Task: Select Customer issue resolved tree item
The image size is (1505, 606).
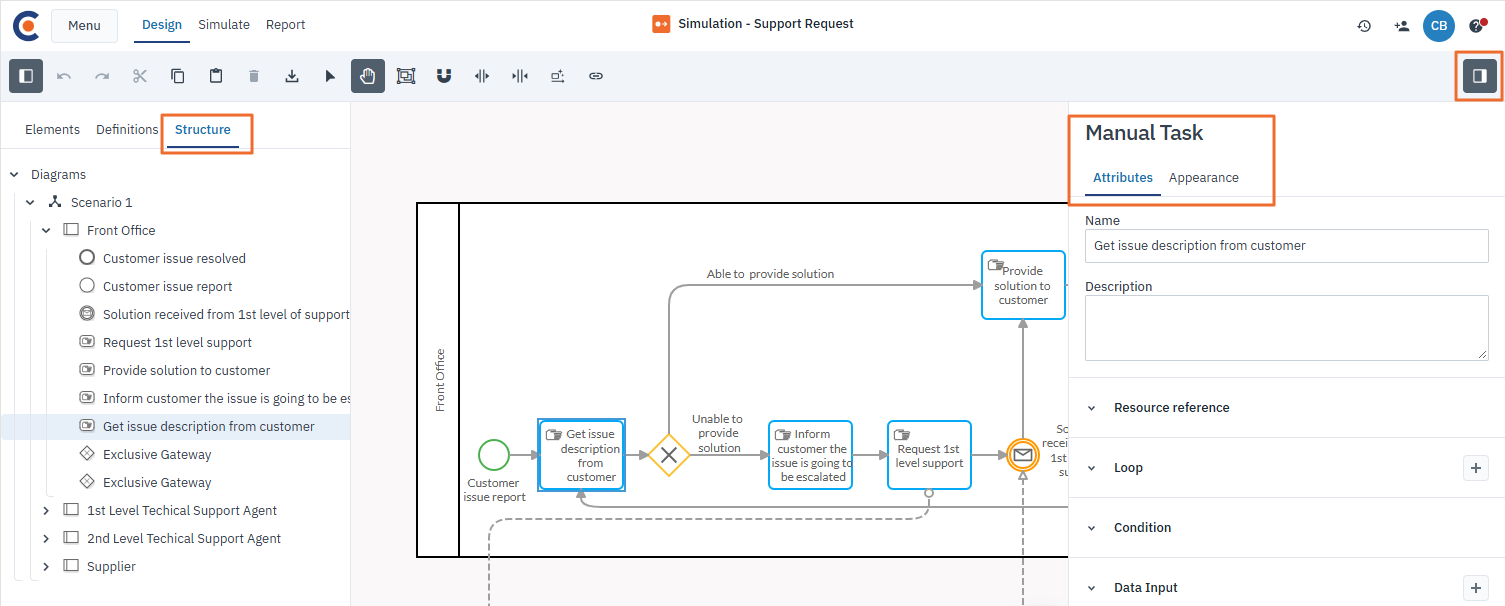Action: pyautogui.click(x=174, y=259)
